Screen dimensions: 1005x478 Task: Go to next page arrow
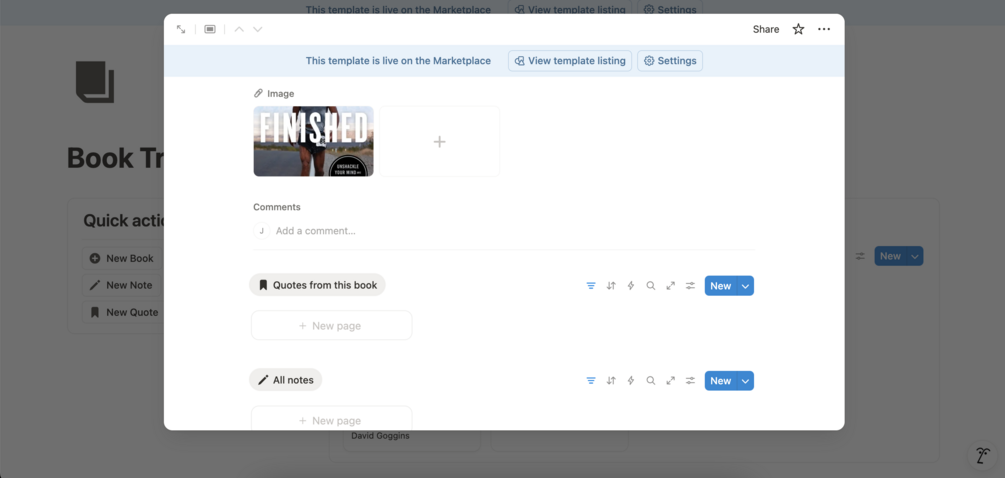point(258,29)
